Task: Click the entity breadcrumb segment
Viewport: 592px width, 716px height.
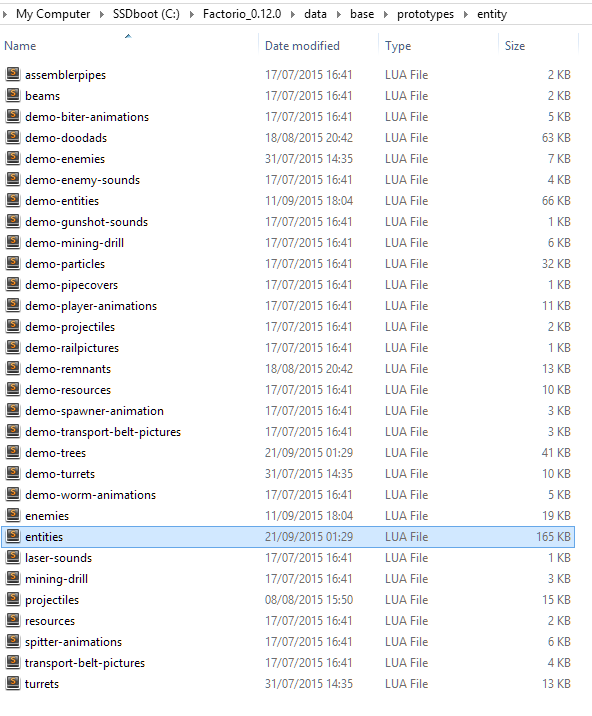Action: click(x=492, y=14)
